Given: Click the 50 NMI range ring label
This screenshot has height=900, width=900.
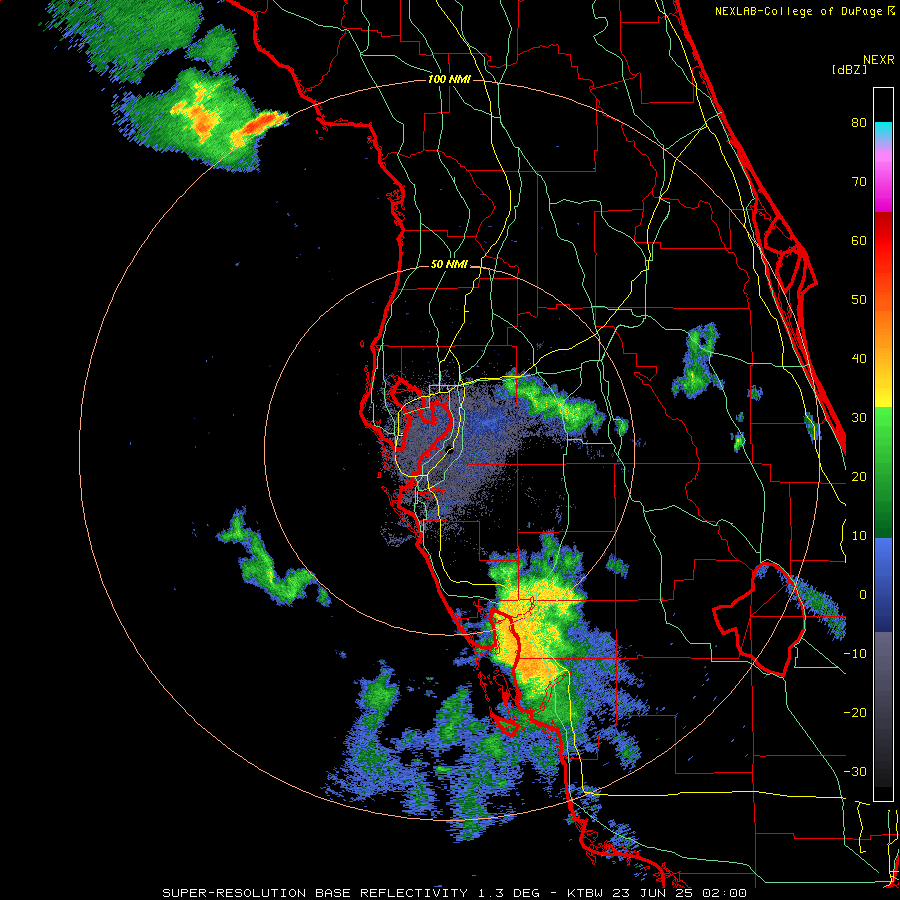Looking at the screenshot, I should 449,265.
